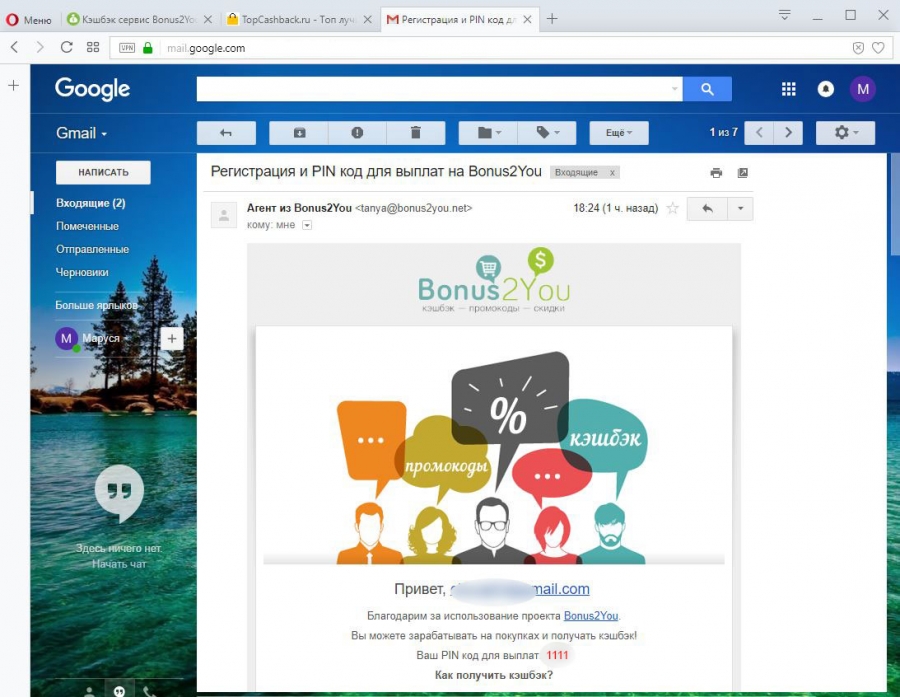Report this email as spam
900x697 pixels.
coord(357,133)
